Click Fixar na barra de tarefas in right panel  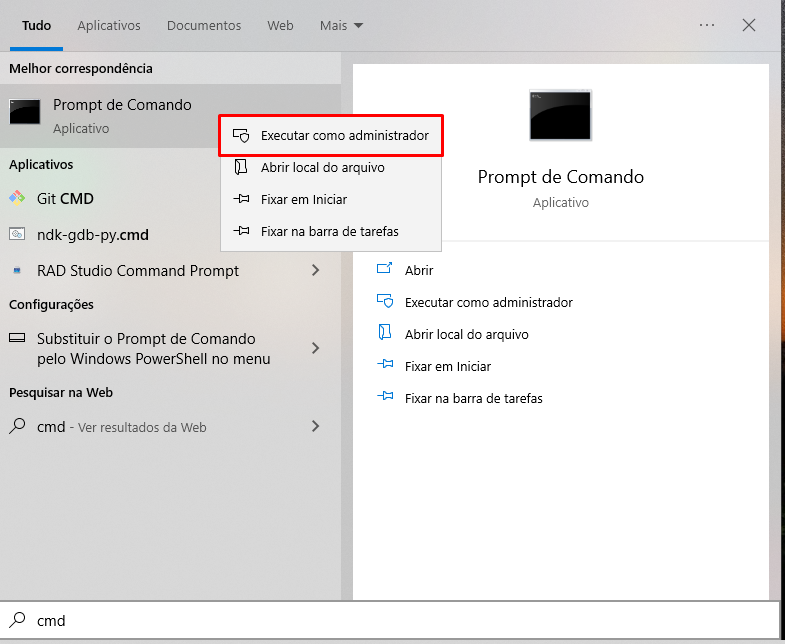click(474, 399)
